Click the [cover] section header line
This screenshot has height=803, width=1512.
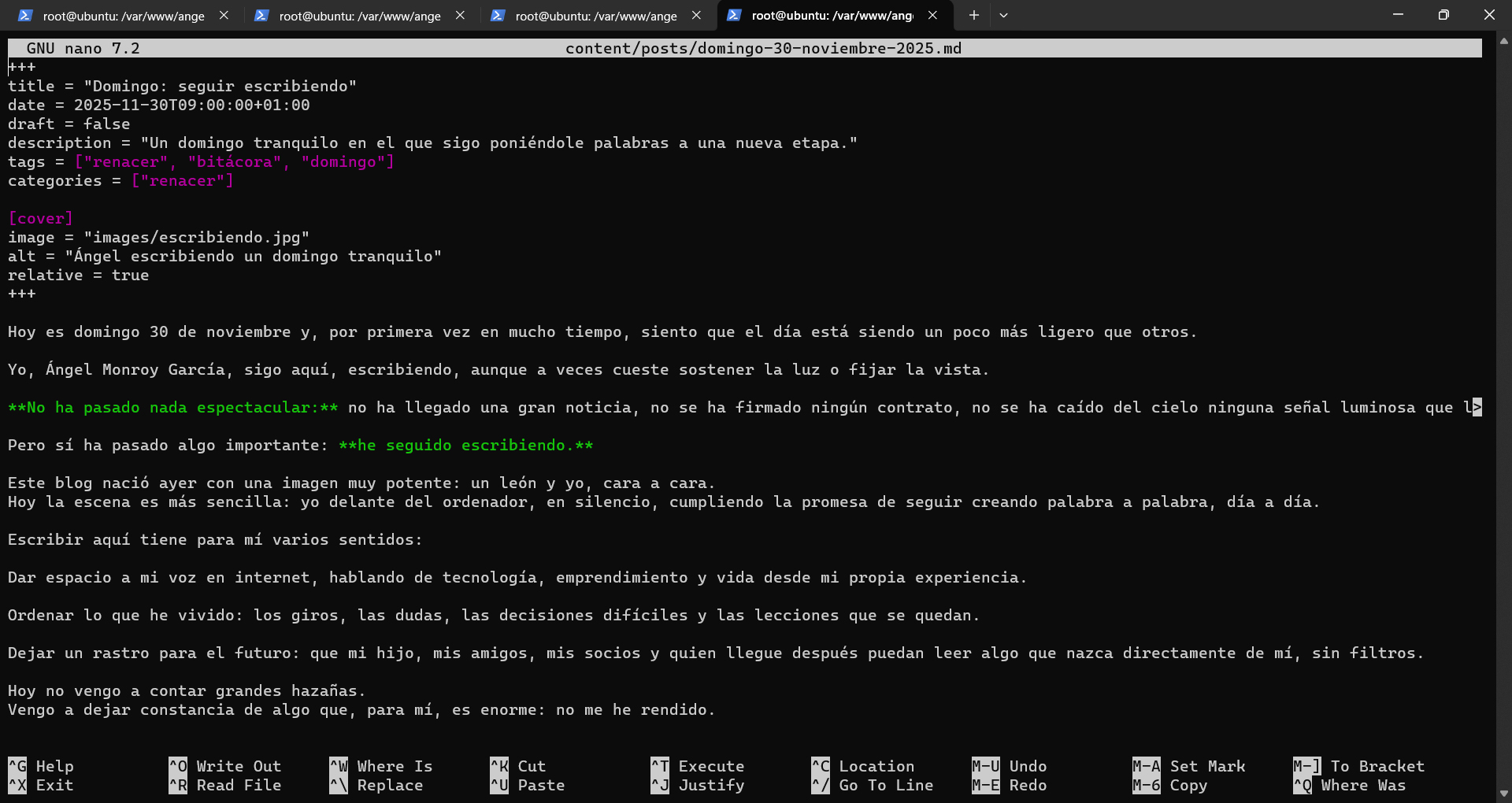click(40, 218)
